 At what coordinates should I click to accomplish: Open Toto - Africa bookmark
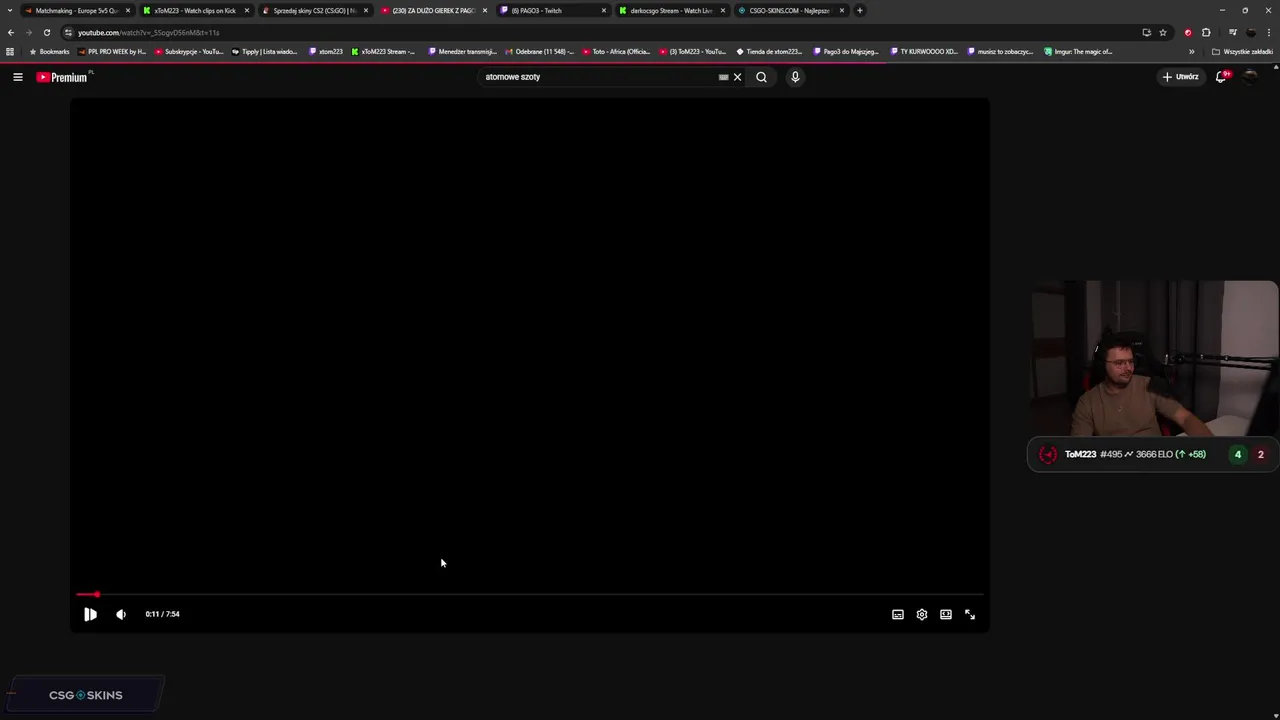(x=616, y=52)
